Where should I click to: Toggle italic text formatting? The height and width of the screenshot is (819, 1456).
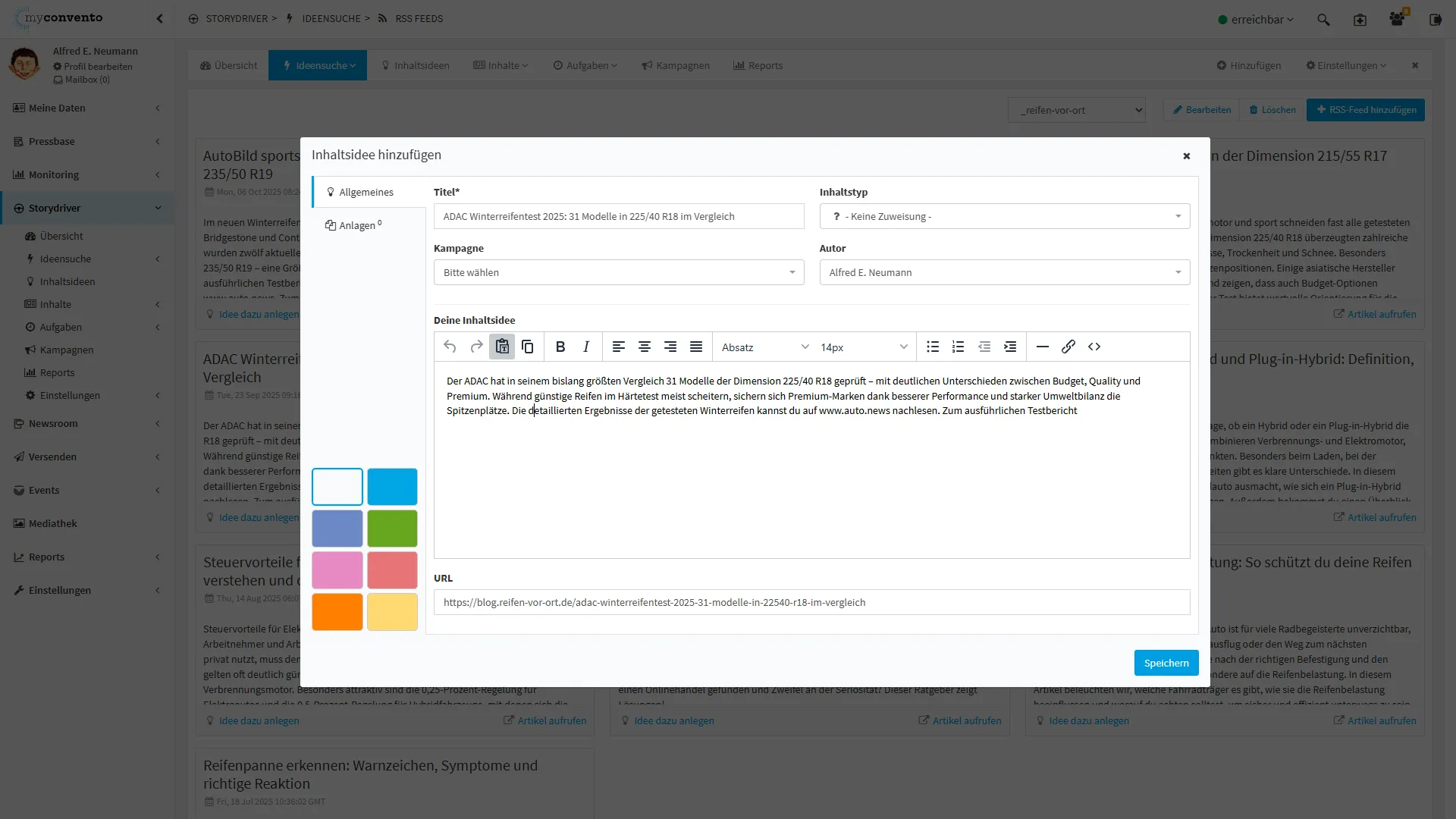[586, 347]
